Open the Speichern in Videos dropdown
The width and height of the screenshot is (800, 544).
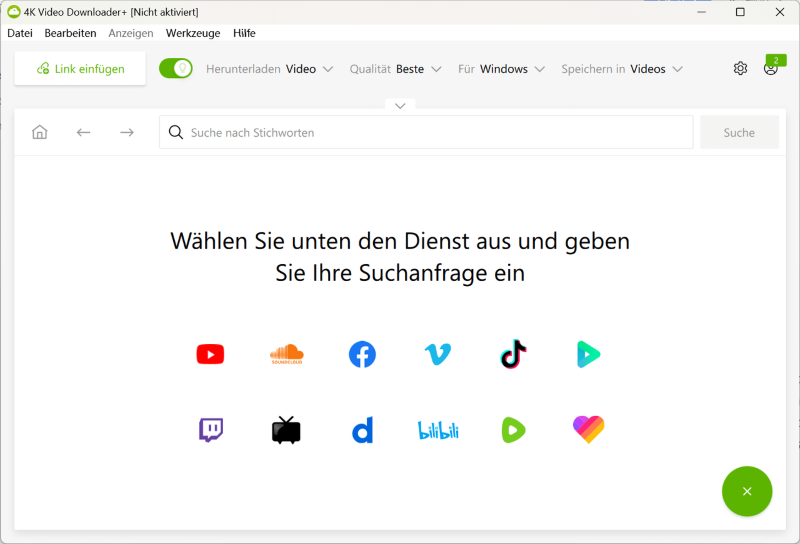pyautogui.click(x=621, y=69)
